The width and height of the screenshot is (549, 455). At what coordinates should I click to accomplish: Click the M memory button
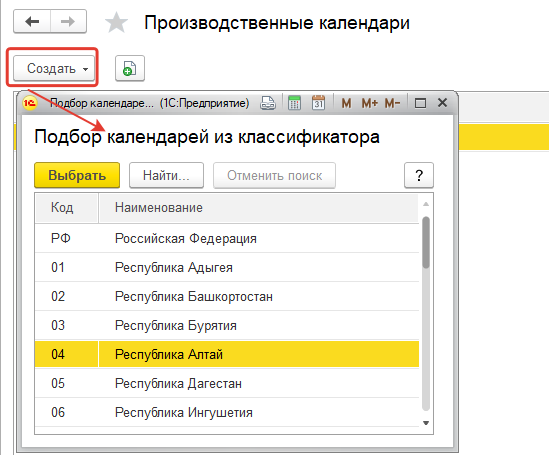[346, 103]
